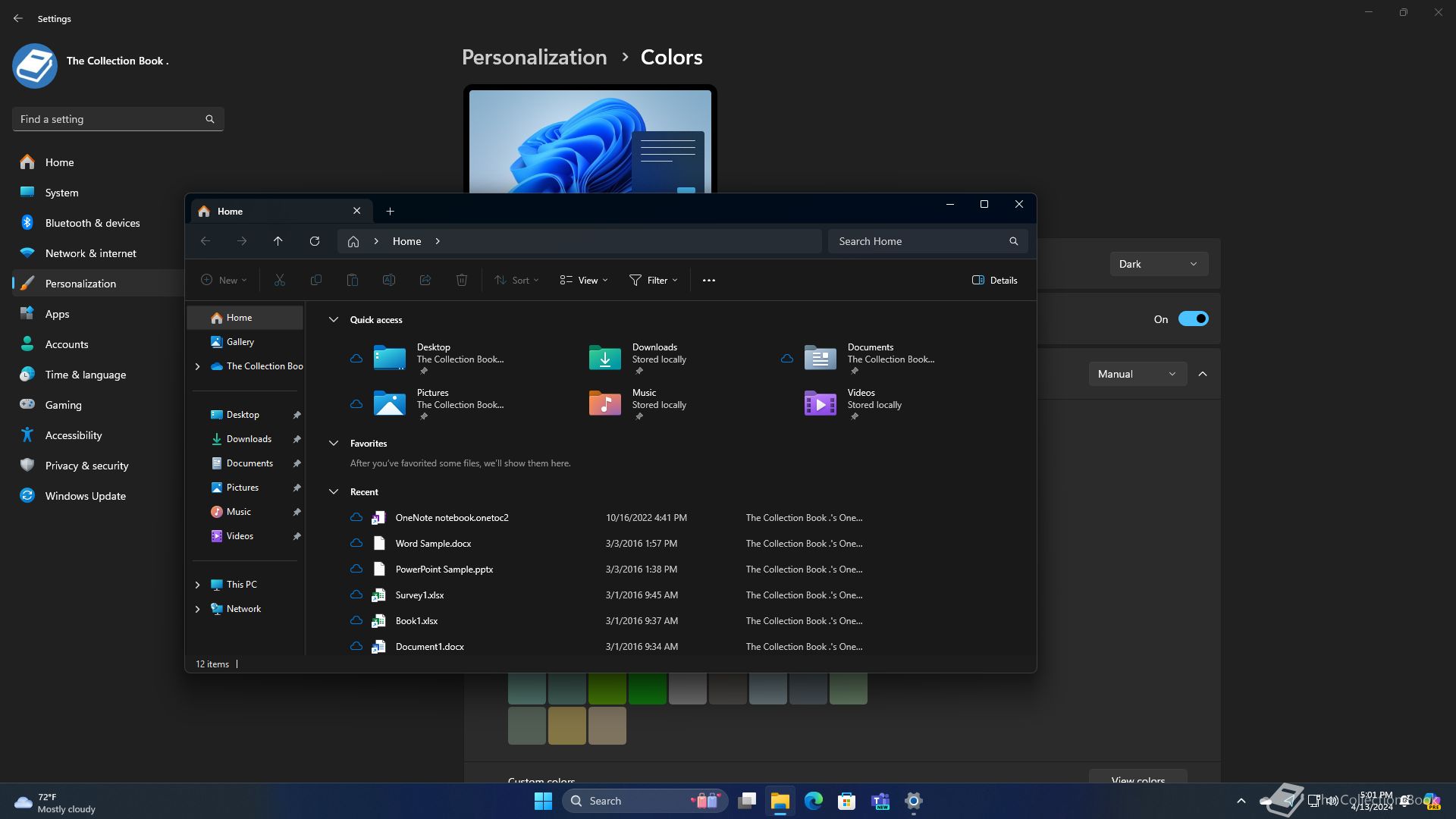Click the search magnifier in Search Home box
The image size is (1456, 819).
pyautogui.click(x=1014, y=241)
